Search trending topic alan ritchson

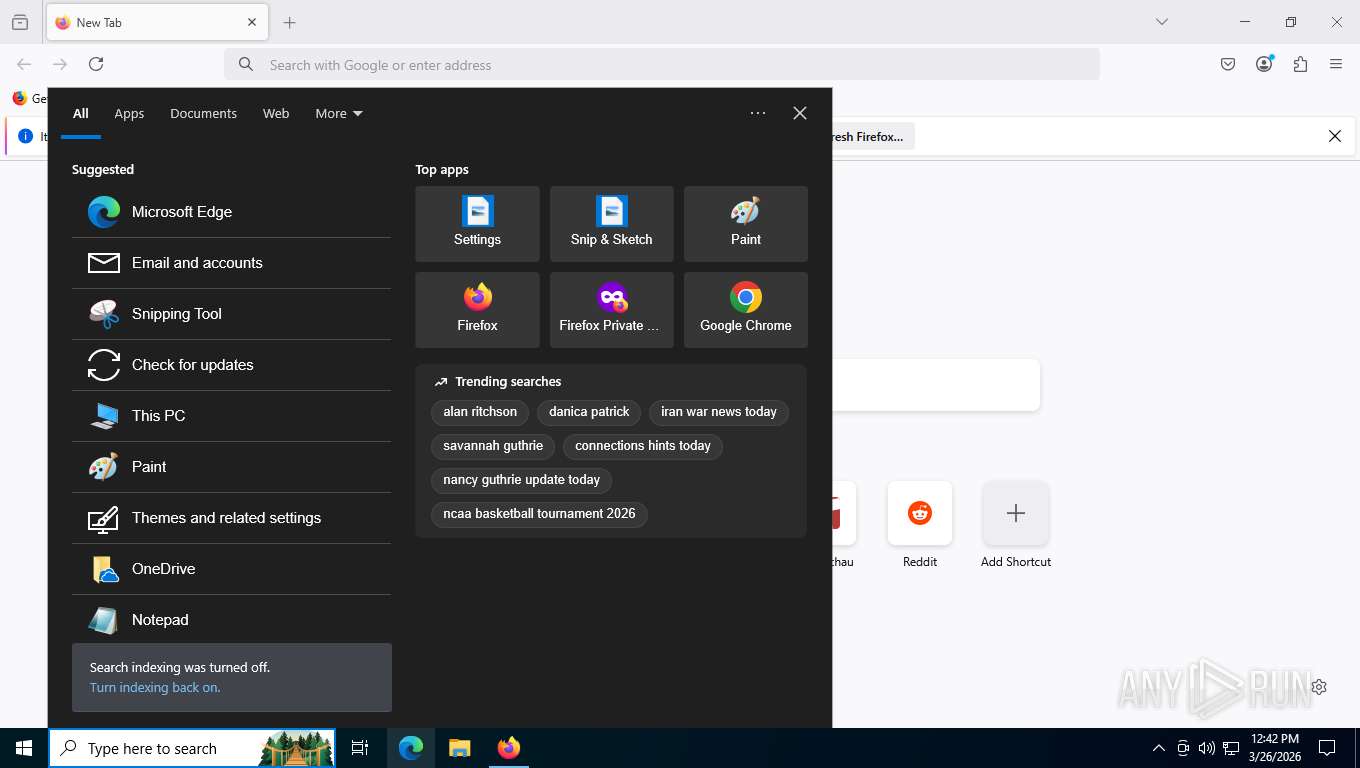coord(480,412)
